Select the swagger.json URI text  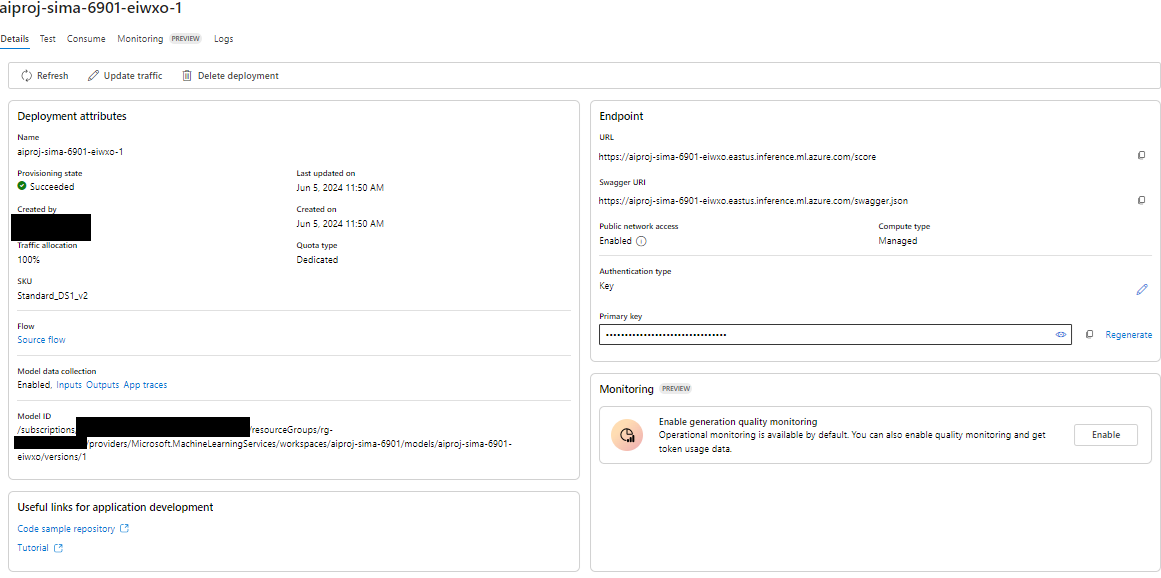pos(753,201)
